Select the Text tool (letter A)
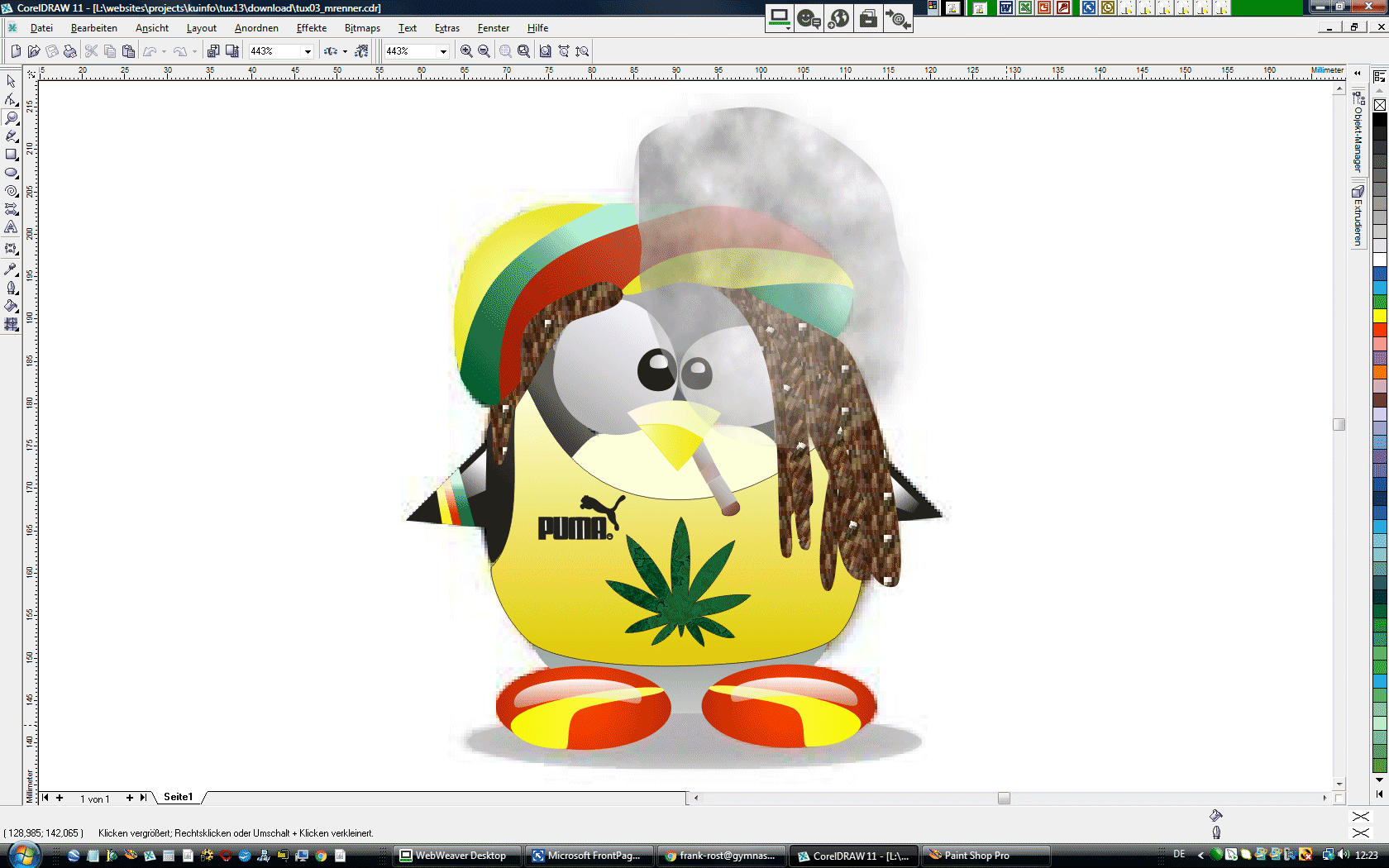 pos(11,227)
